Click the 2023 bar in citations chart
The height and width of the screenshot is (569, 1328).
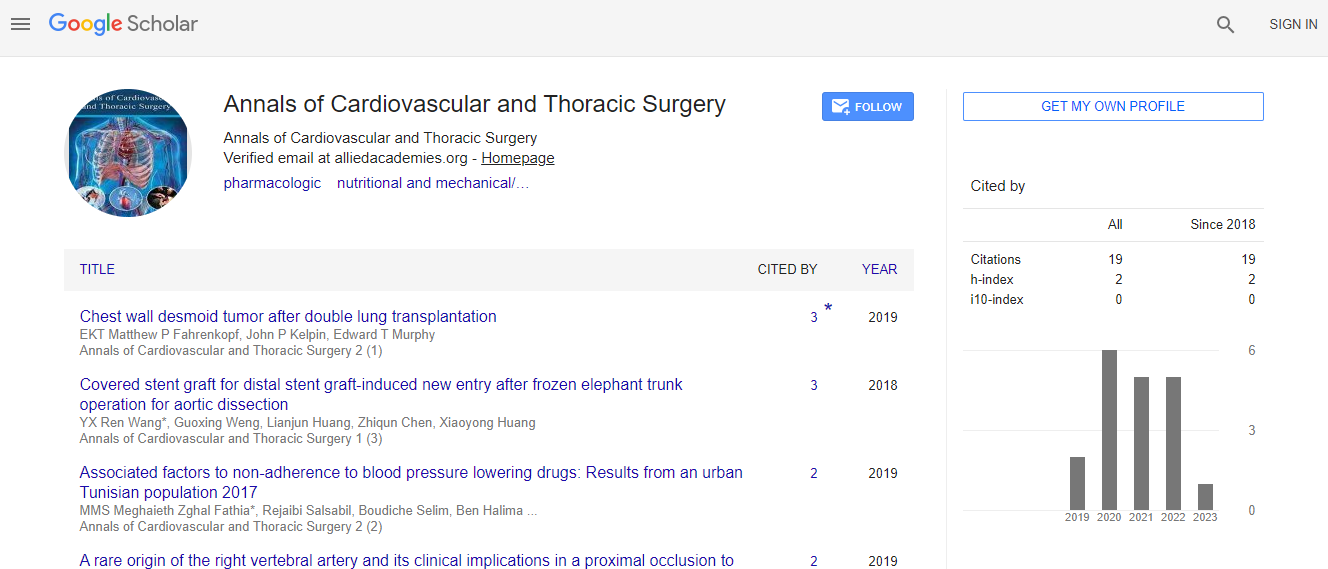[1205, 497]
